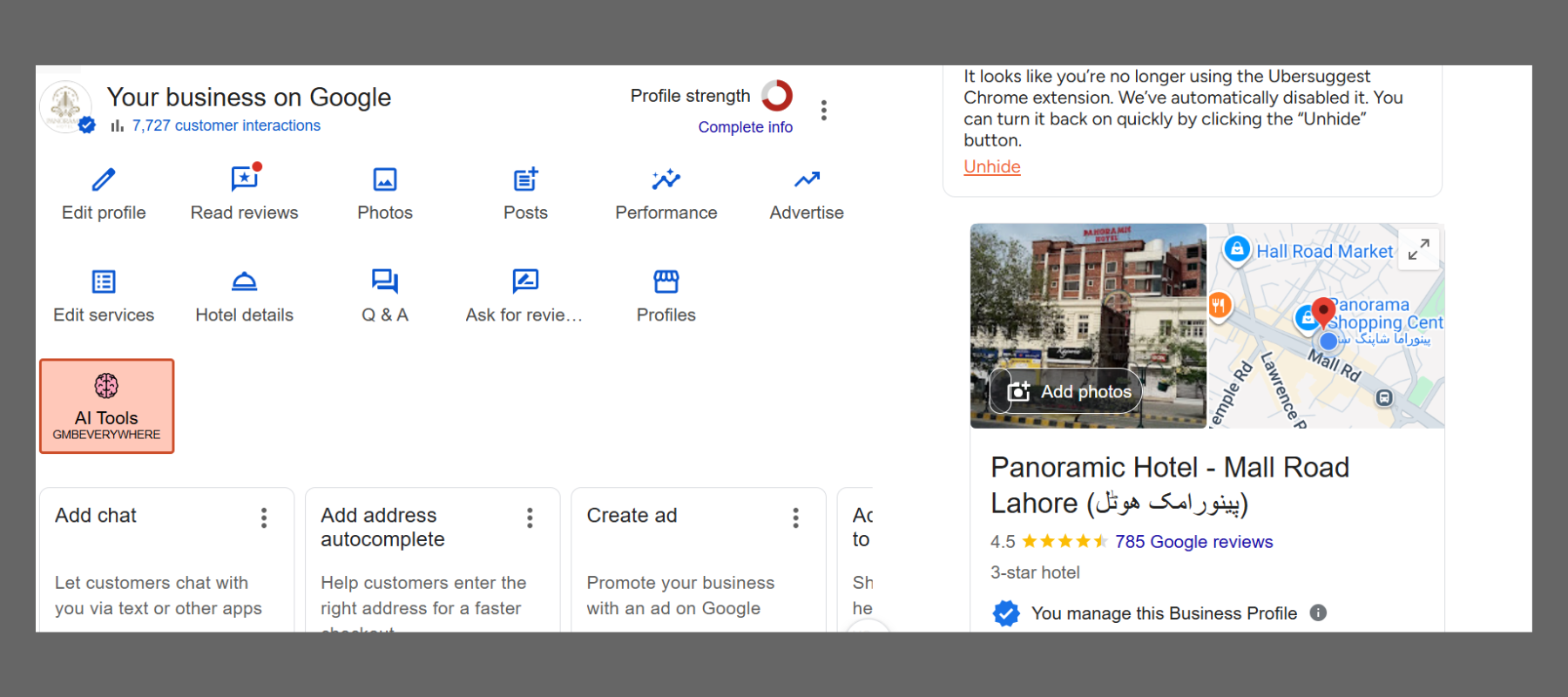The height and width of the screenshot is (697, 1568).
Task: Open Edit services list icon
Action: point(104,282)
